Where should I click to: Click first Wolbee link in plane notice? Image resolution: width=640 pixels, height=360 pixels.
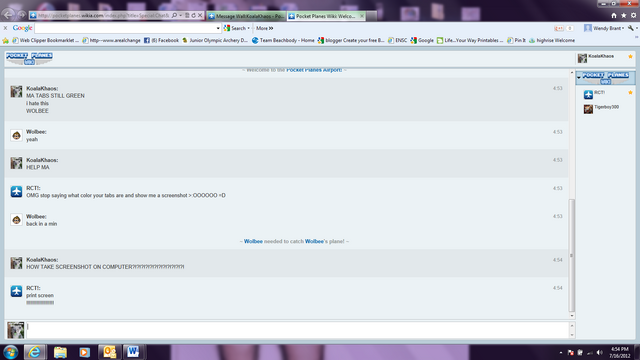pos(253,241)
